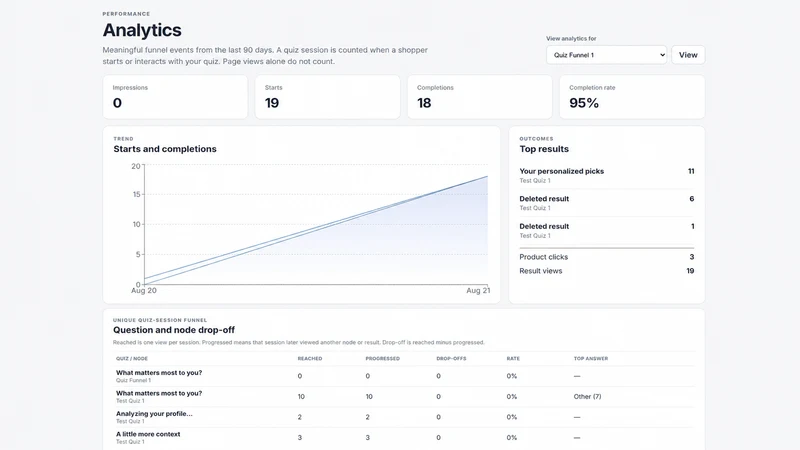Select the Impressions stat card

(x=175, y=97)
